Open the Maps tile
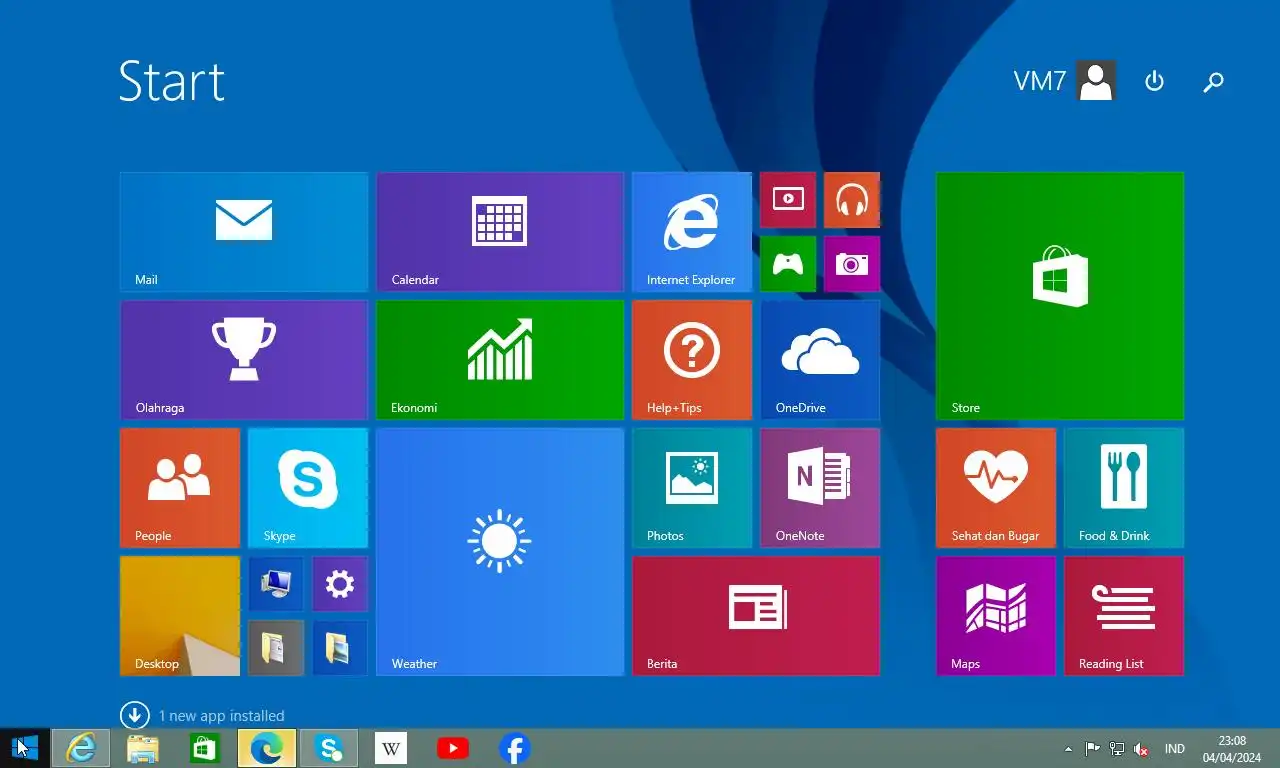This screenshot has width=1280, height=768. pos(996,616)
